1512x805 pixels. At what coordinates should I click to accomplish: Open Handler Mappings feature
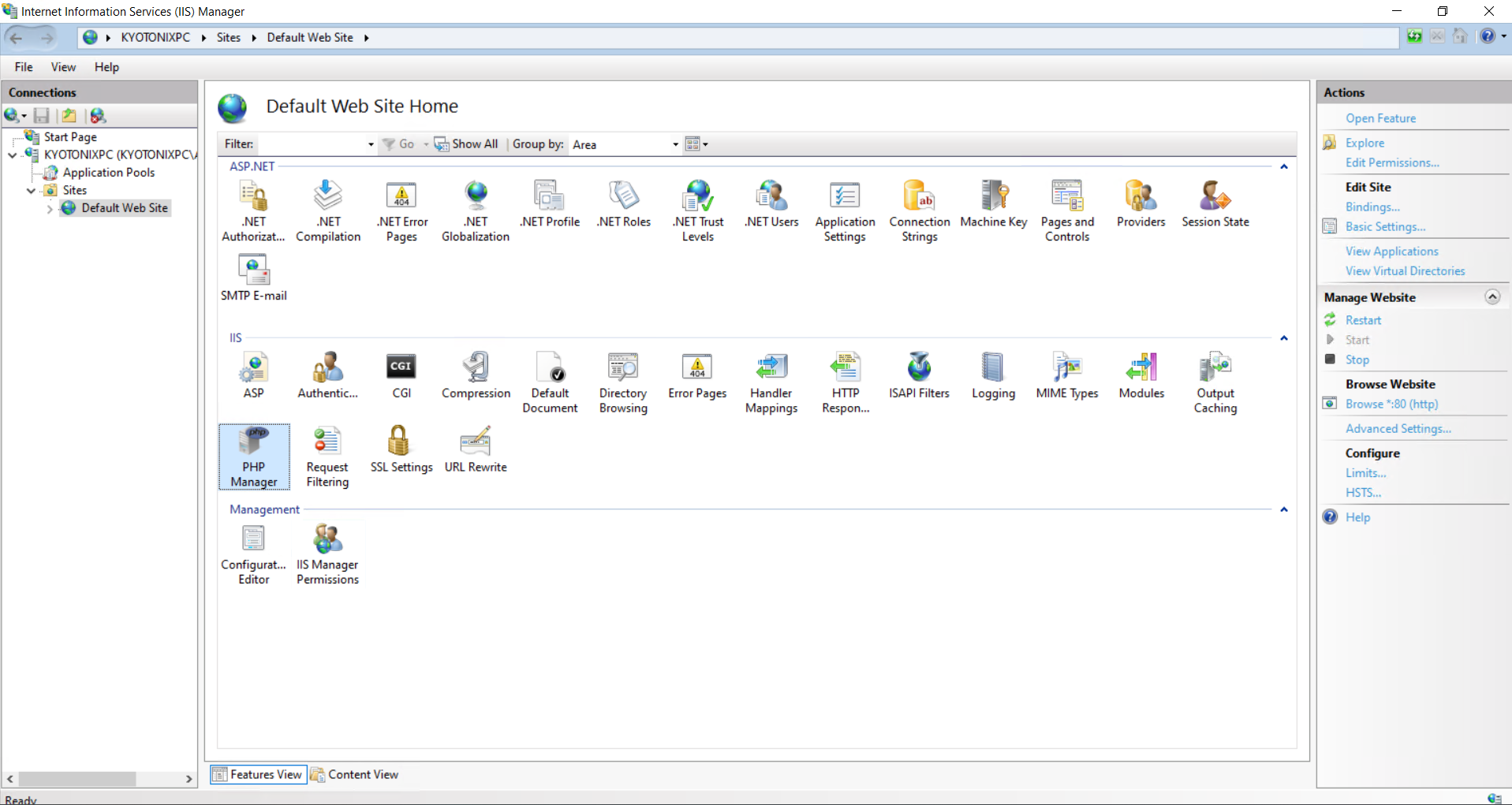tap(771, 382)
